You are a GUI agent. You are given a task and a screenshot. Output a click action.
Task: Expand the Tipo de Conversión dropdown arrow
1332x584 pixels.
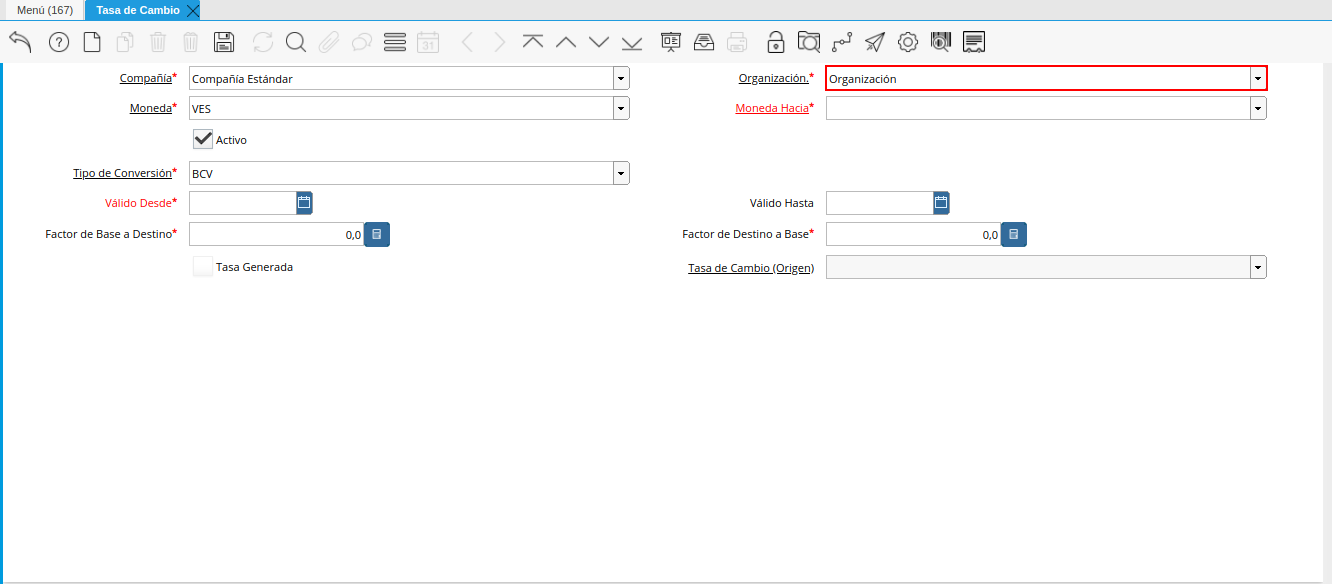coord(621,173)
